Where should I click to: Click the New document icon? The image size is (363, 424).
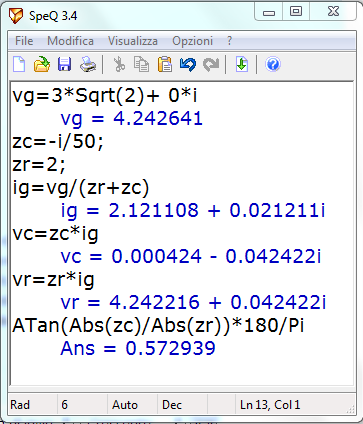tap(19, 64)
